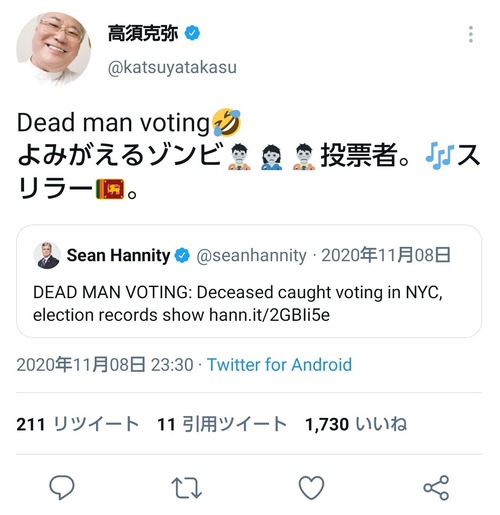Open Sean Hannity's small avatar

(x=47, y=255)
